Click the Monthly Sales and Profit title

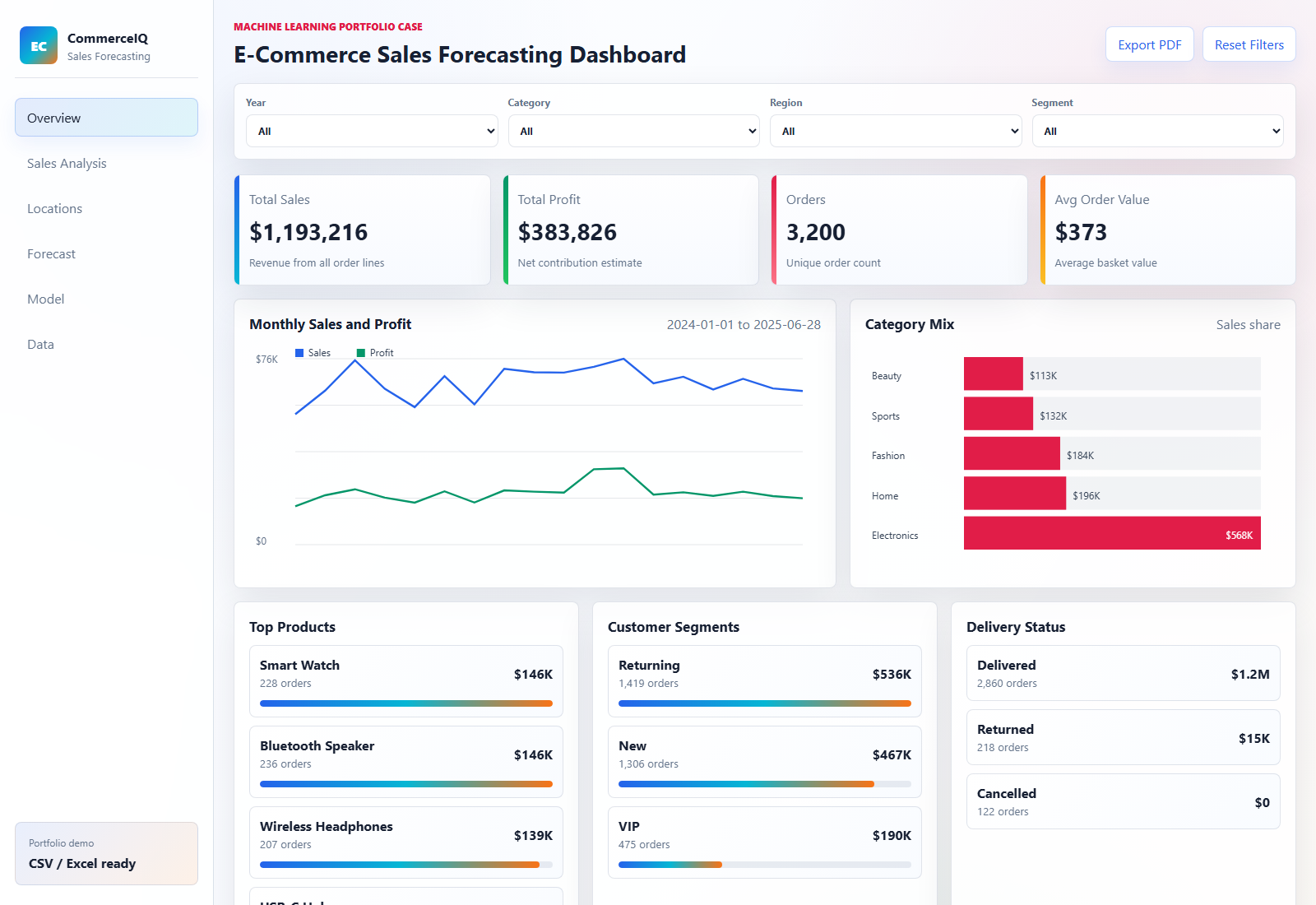point(330,324)
